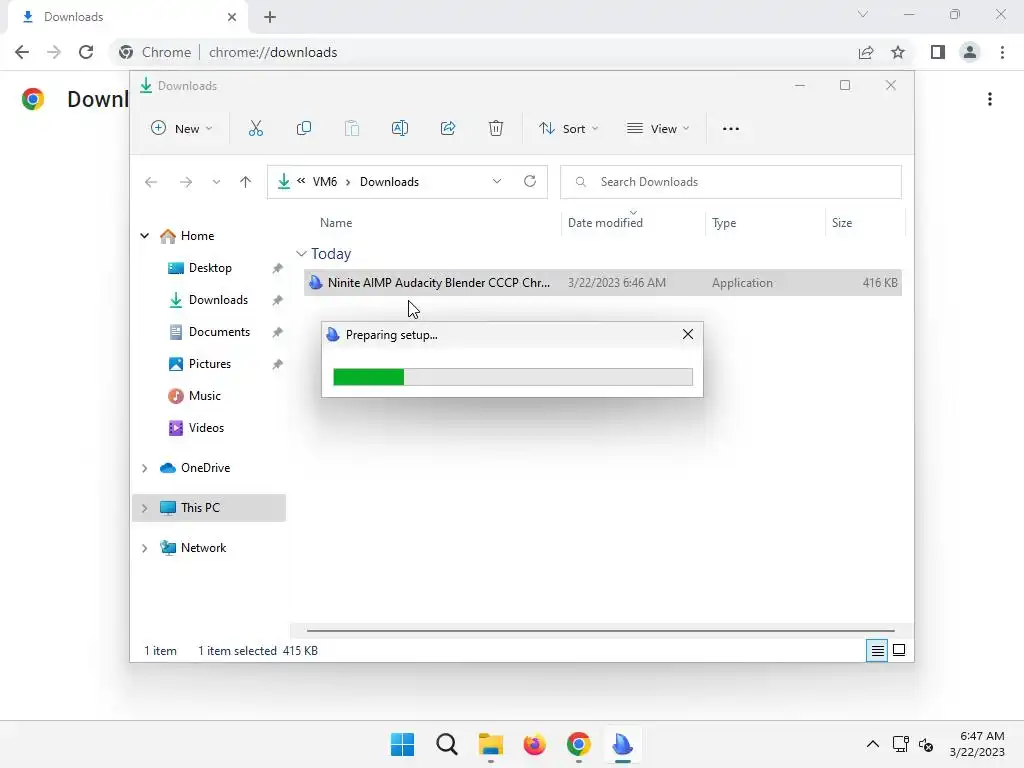This screenshot has width=1024, height=768.
Task: Show hidden system tray icons
Action: click(x=872, y=744)
